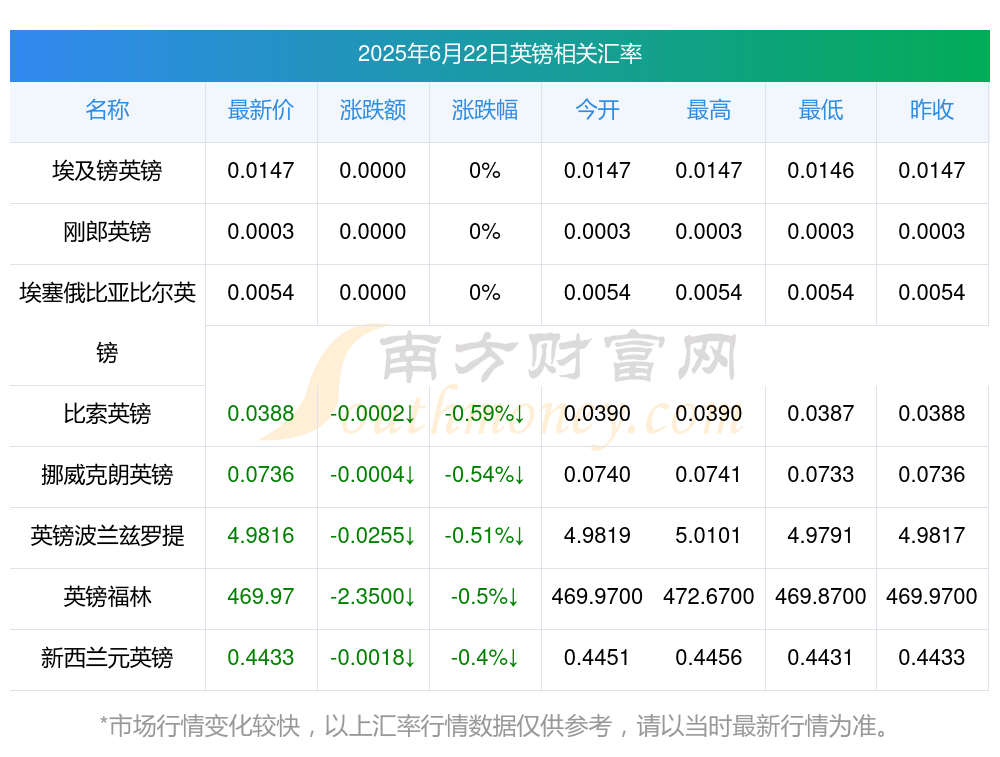Click change percent -0.54%↓
1000x757 pixels.
[485, 475]
